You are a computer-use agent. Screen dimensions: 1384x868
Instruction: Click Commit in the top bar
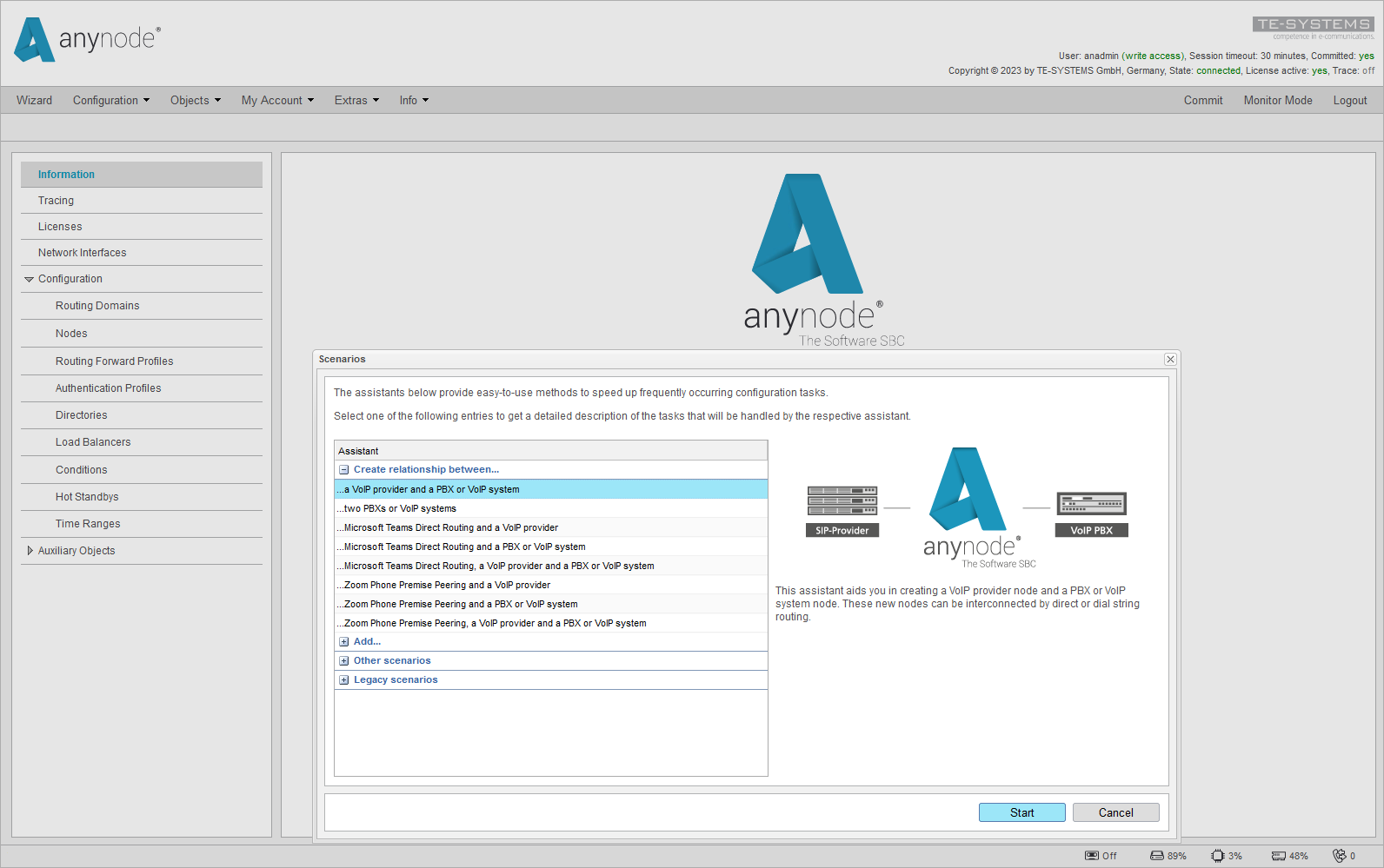[1203, 101]
